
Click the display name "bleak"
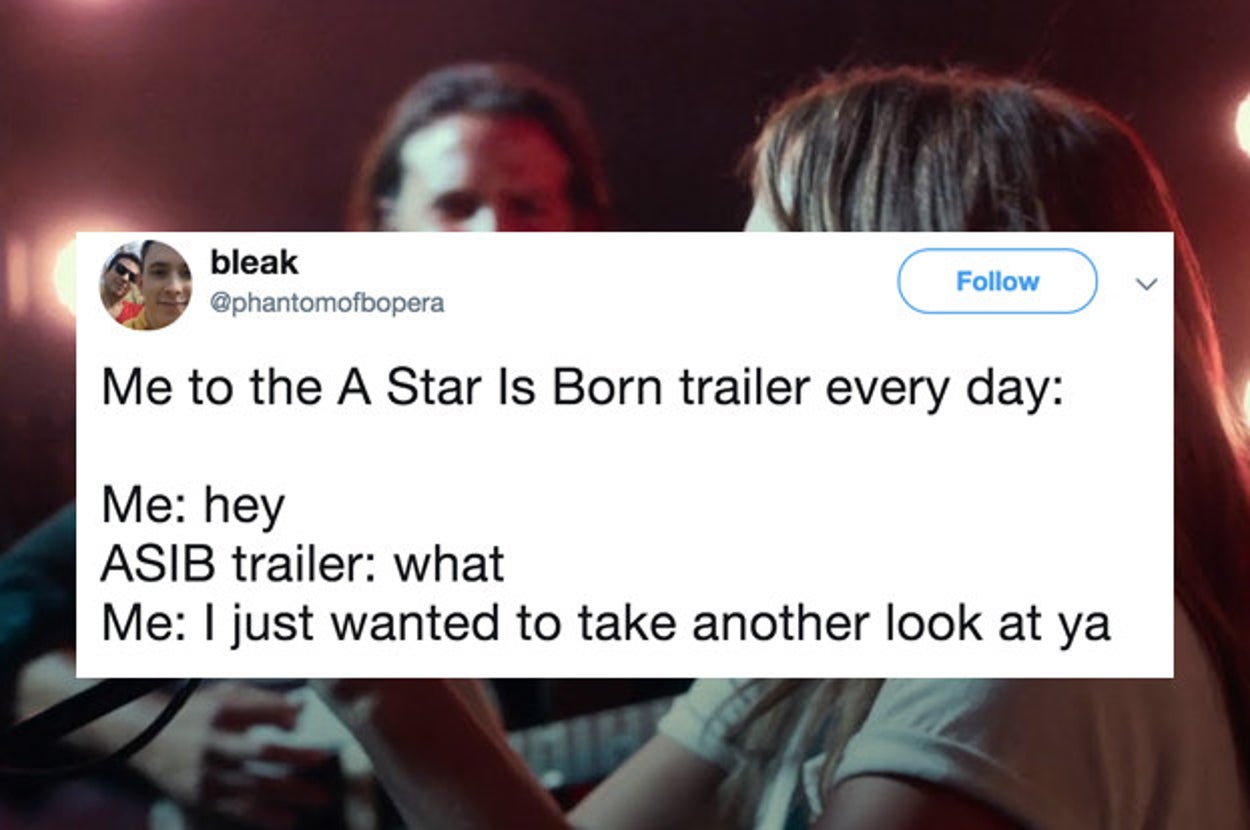point(254,263)
